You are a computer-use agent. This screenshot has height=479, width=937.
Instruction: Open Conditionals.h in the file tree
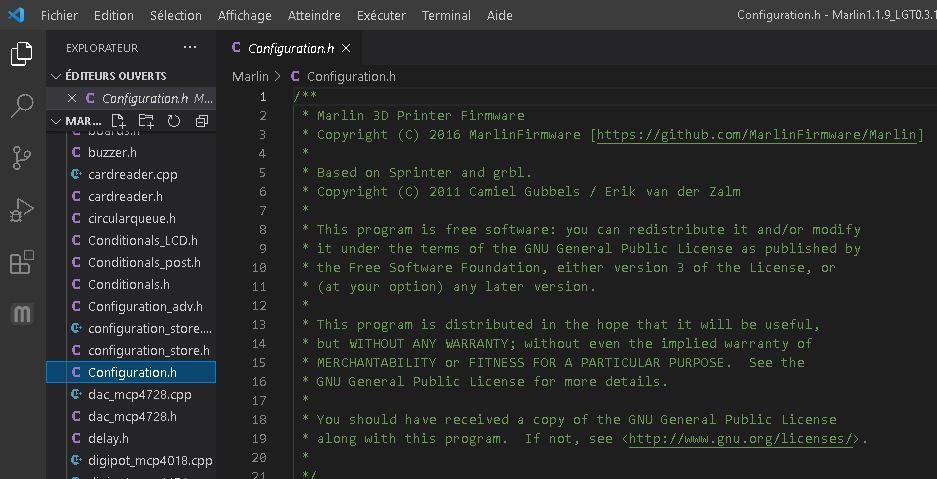[x=131, y=284]
